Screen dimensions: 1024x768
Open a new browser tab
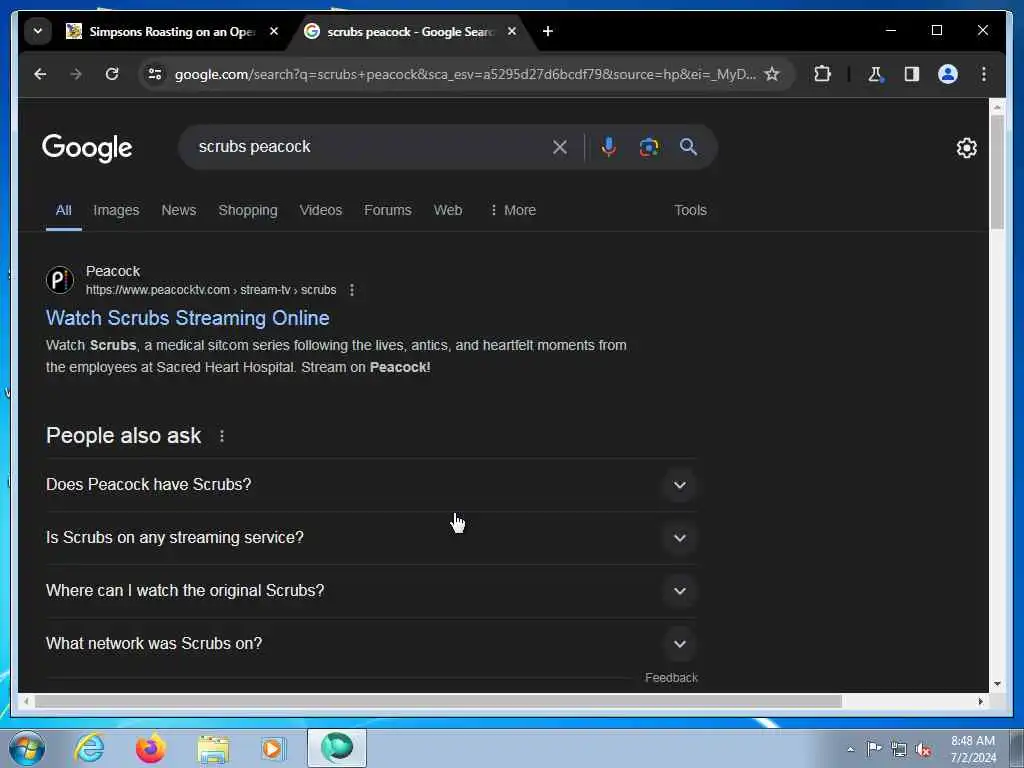click(548, 31)
